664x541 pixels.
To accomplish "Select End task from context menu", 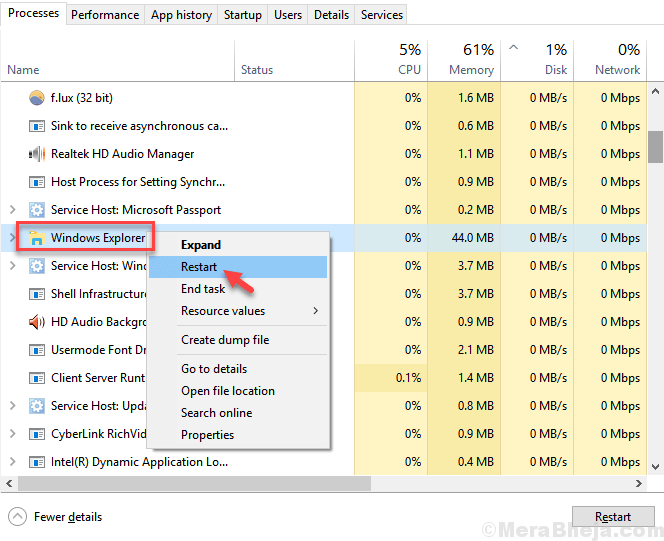I will coord(238,289).
